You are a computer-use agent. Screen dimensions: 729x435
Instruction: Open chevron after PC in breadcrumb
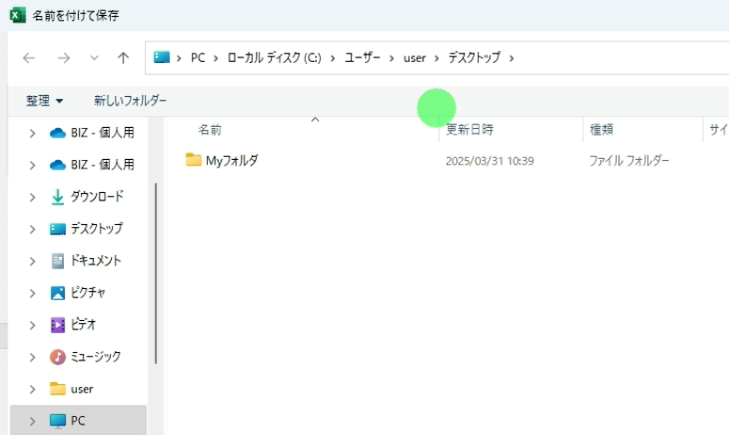point(216,59)
